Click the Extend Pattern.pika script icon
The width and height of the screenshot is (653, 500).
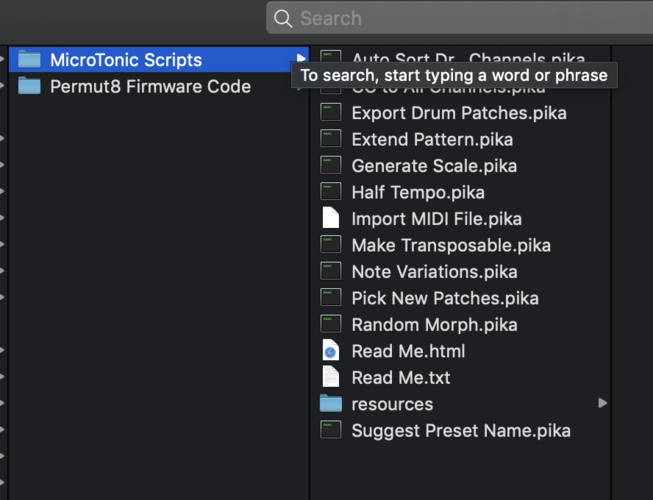331,139
